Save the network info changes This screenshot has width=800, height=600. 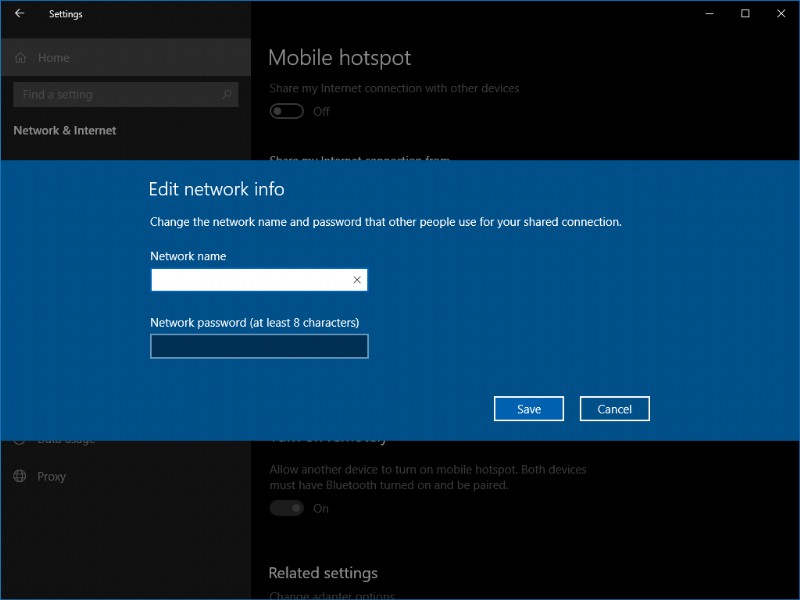pyautogui.click(x=529, y=408)
